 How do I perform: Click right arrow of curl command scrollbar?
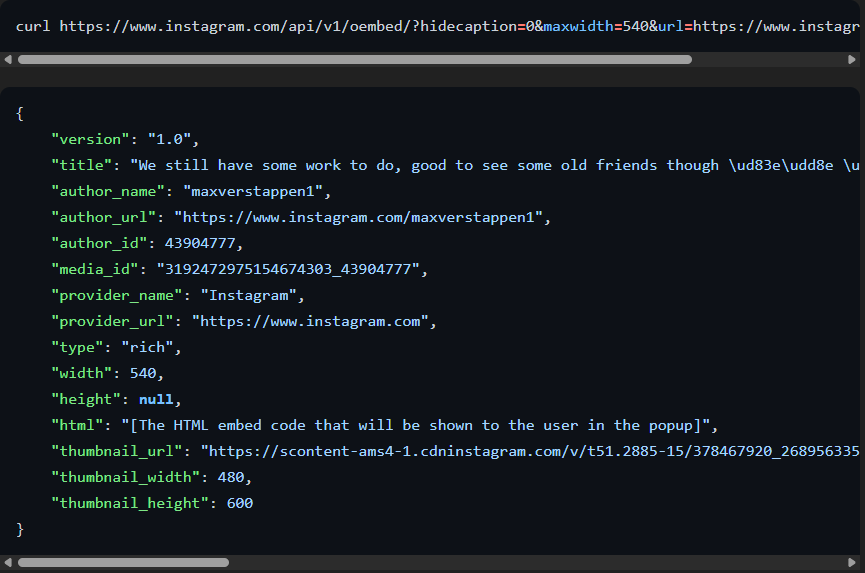pos(852,60)
